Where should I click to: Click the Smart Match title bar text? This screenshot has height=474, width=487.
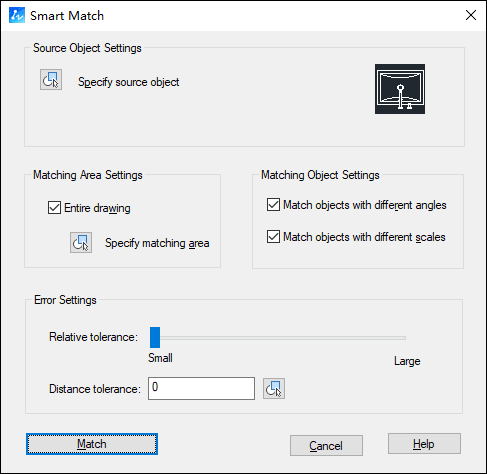(x=67, y=16)
